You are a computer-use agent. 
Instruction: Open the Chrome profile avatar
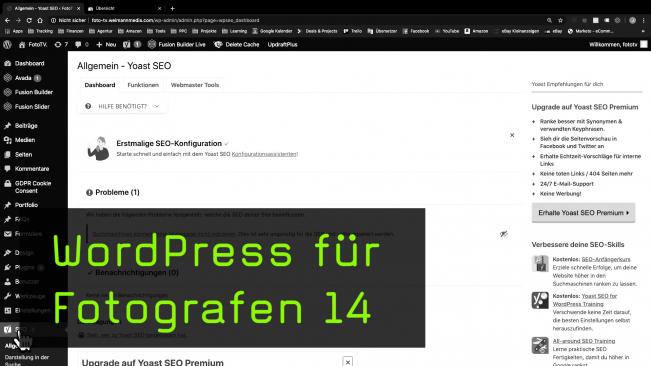632,20
